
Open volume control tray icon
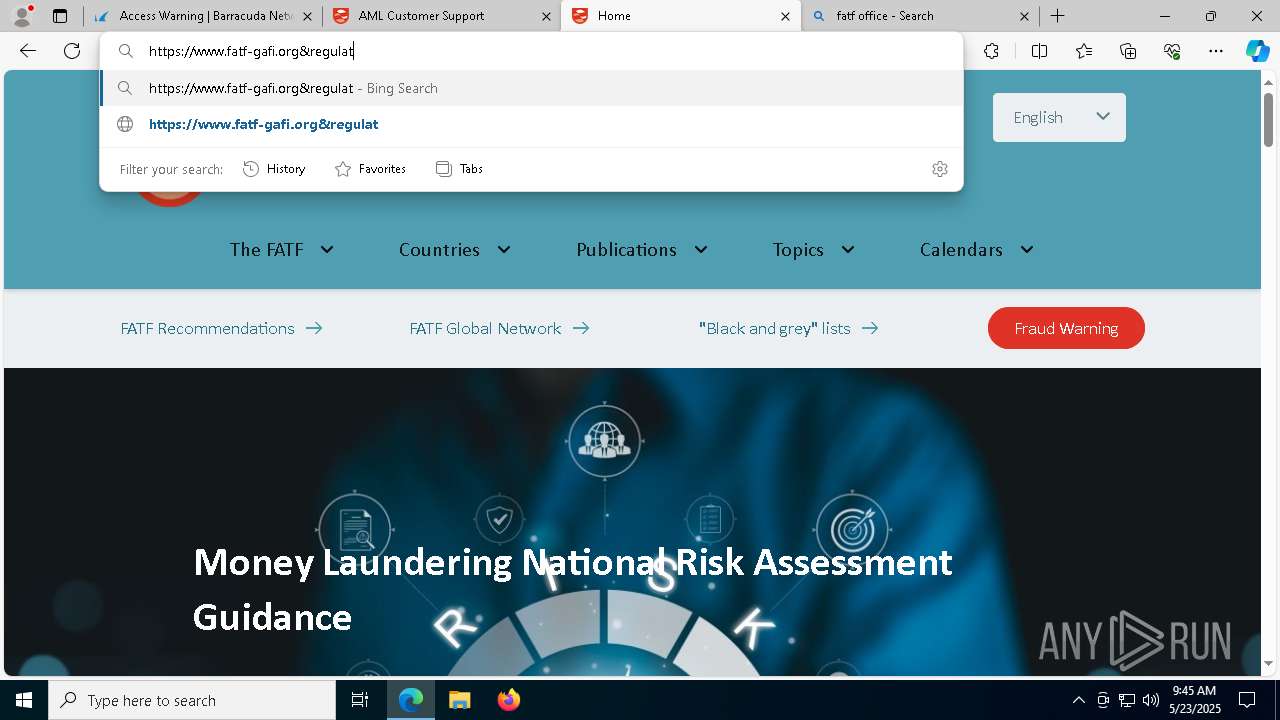(1151, 700)
